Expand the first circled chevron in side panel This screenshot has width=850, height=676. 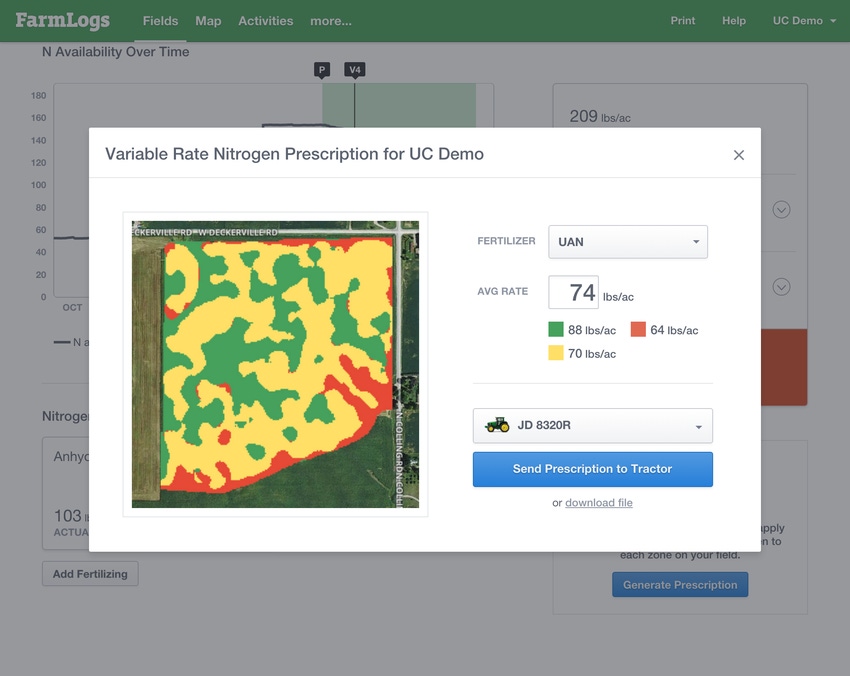(x=781, y=210)
